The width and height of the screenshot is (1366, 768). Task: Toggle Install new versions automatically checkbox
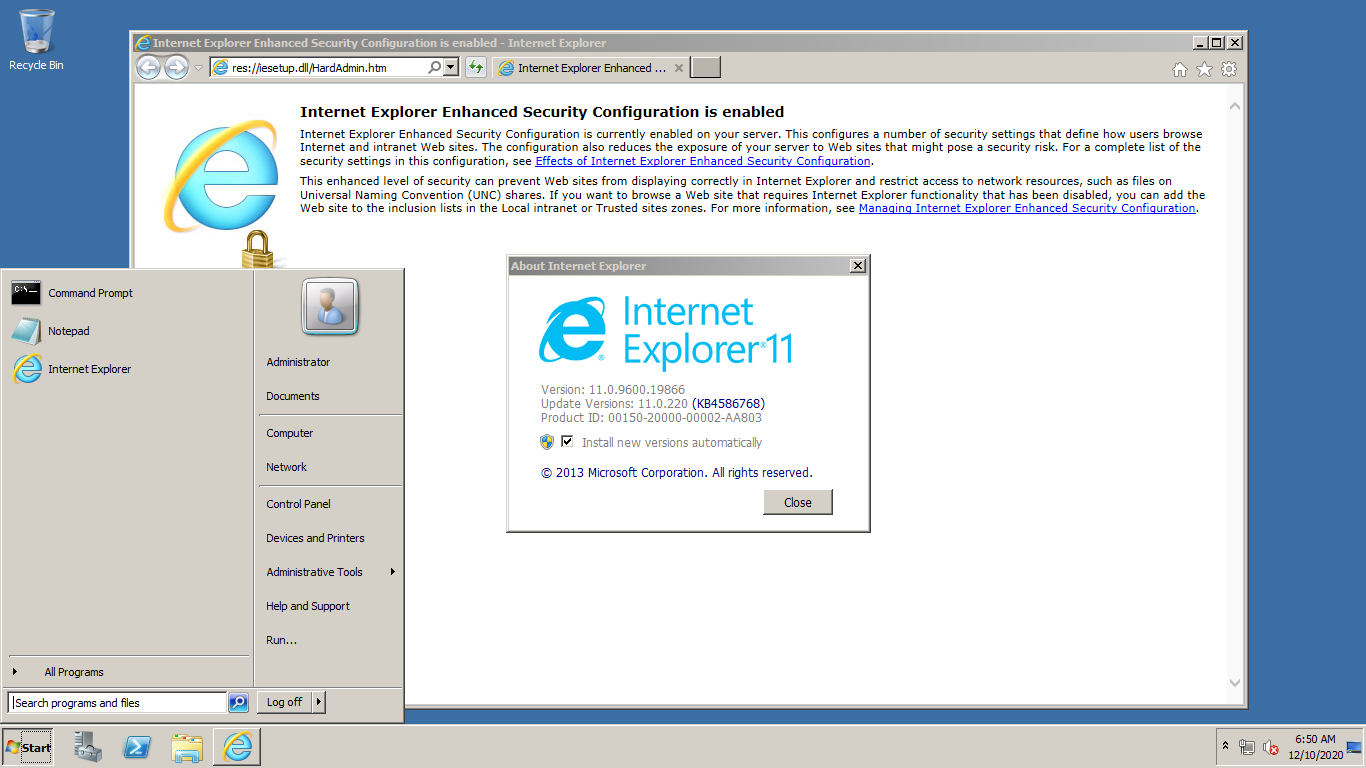tap(567, 442)
